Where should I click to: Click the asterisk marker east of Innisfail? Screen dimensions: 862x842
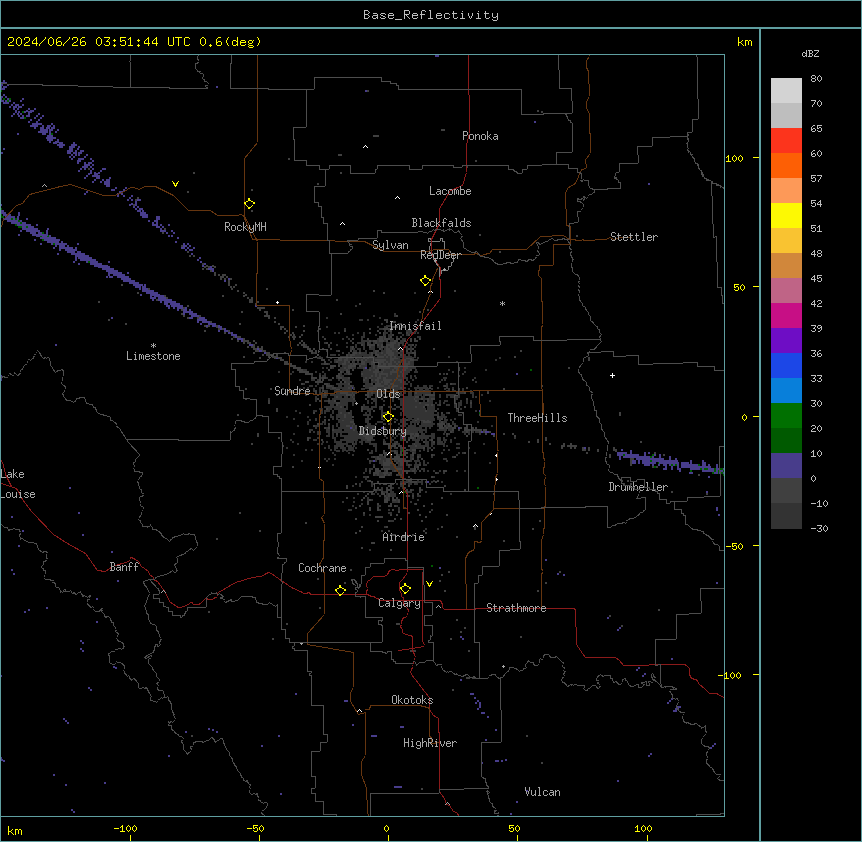(502, 303)
